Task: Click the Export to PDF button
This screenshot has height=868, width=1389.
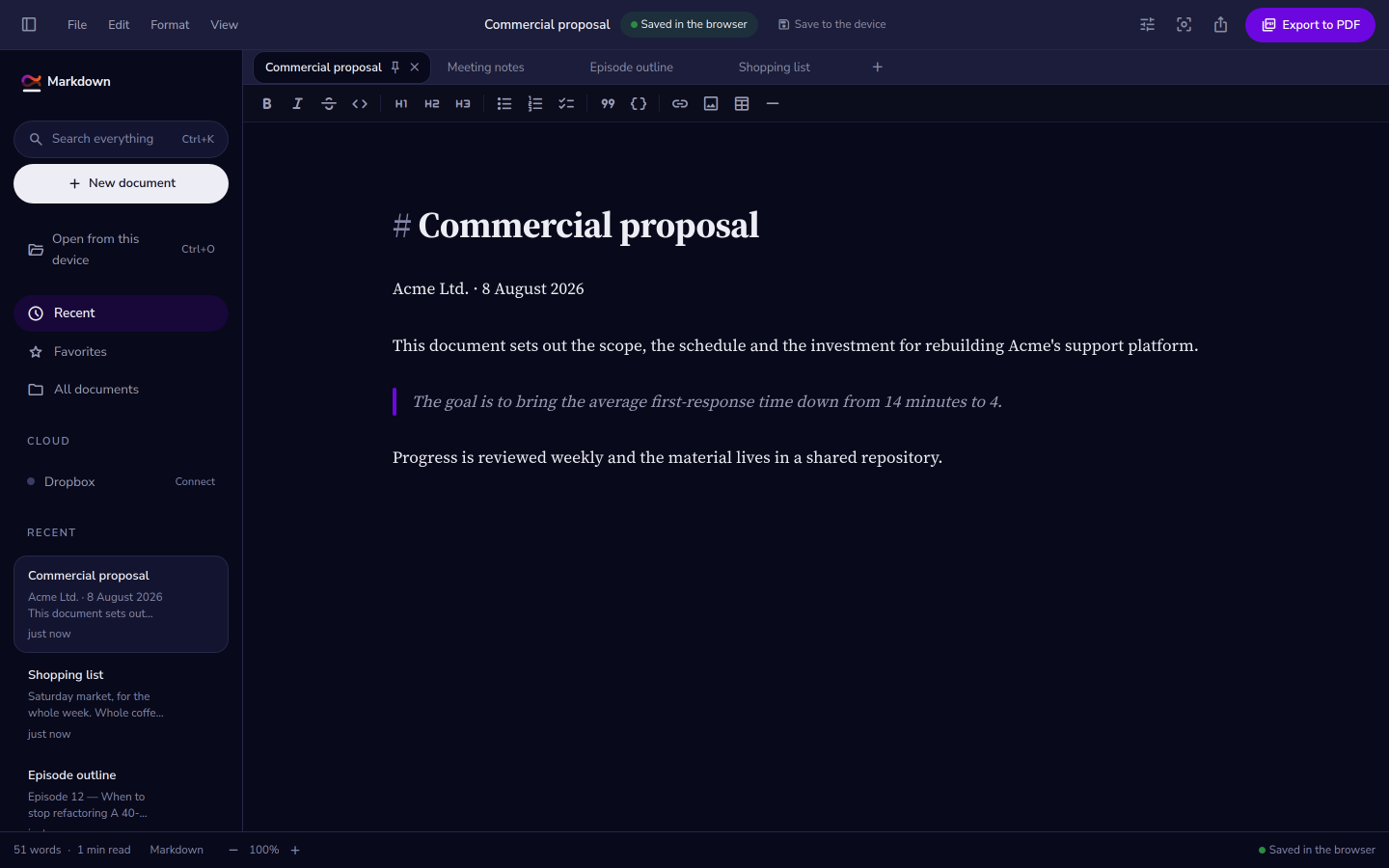Action: coord(1310,25)
